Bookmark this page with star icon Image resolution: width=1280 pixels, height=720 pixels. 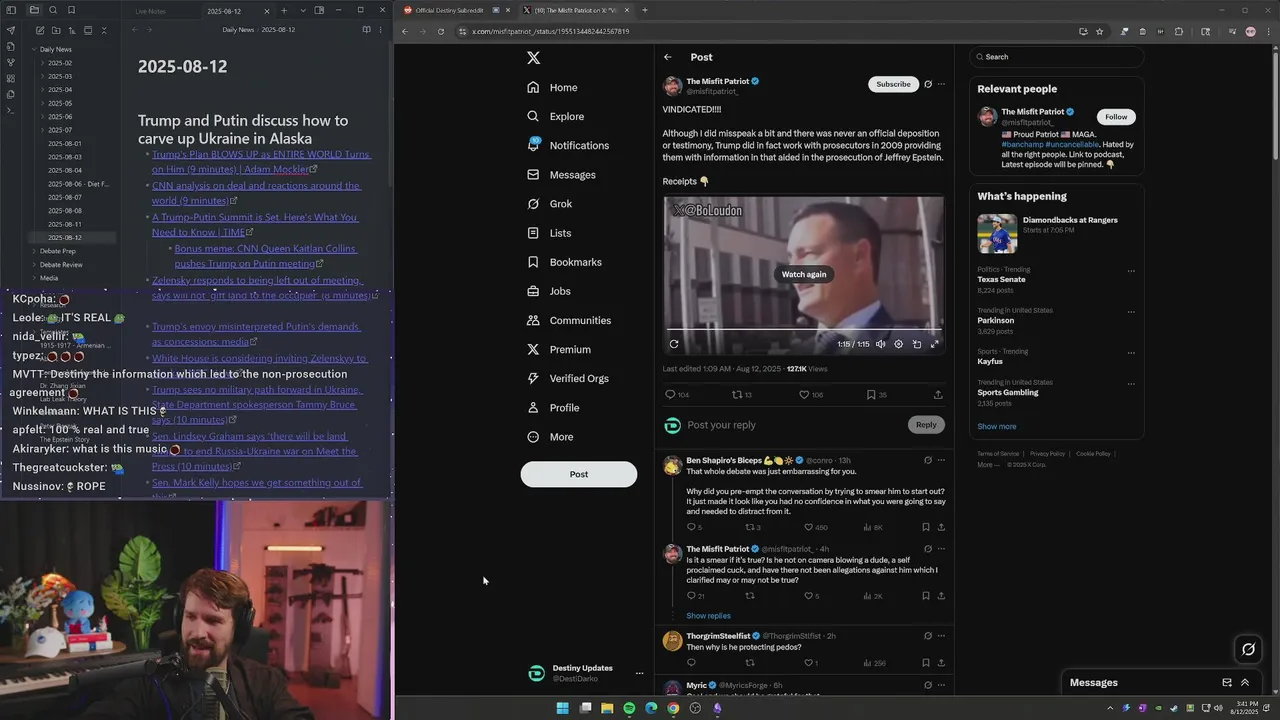pyautogui.click(x=1099, y=31)
